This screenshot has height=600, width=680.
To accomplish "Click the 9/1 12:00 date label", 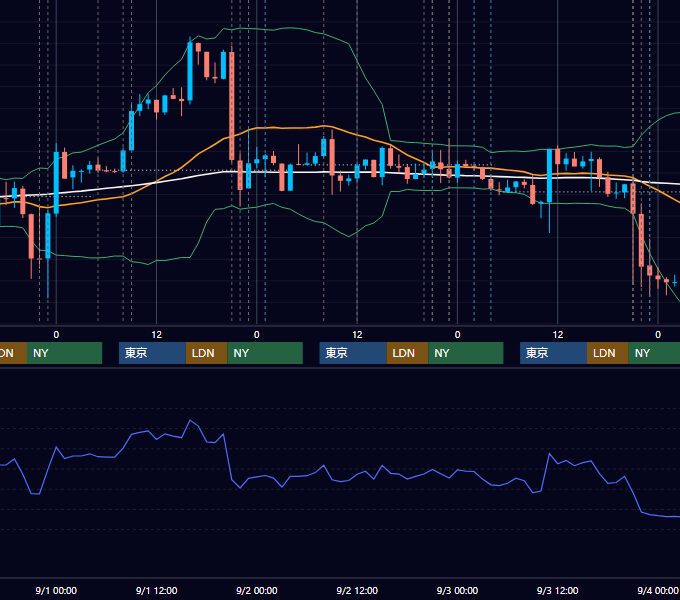I will 156,590.
